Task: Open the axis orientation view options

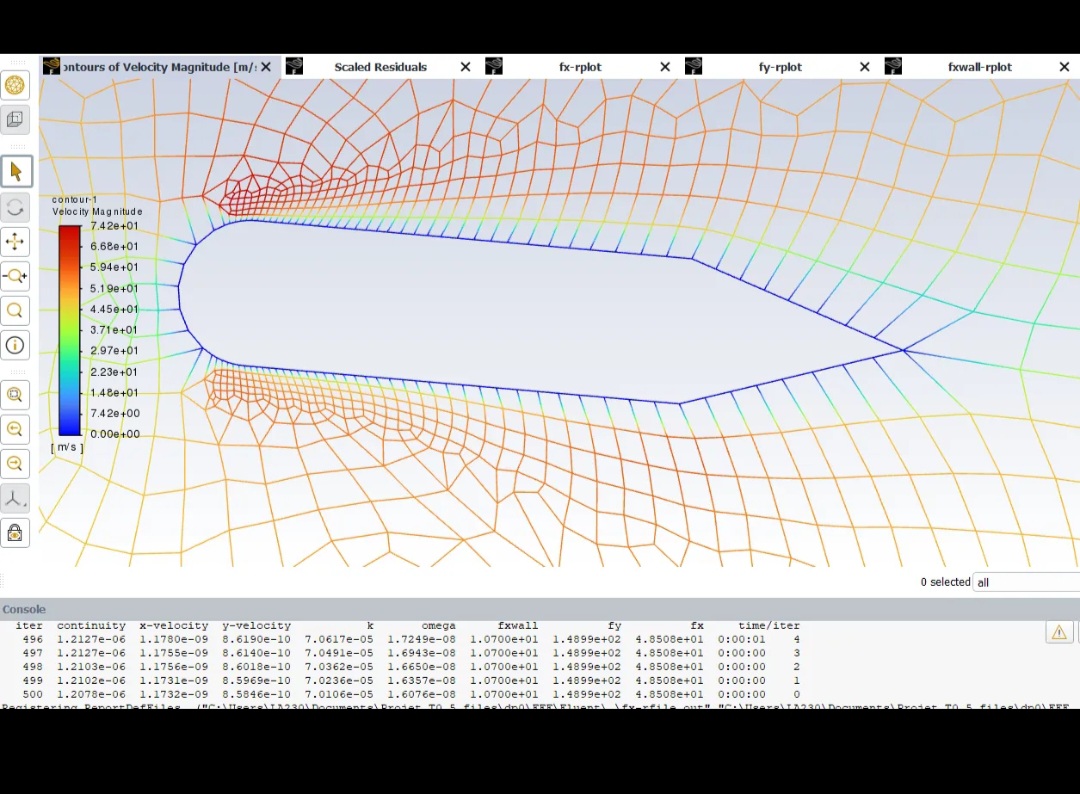Action: (x=15, y=498)
